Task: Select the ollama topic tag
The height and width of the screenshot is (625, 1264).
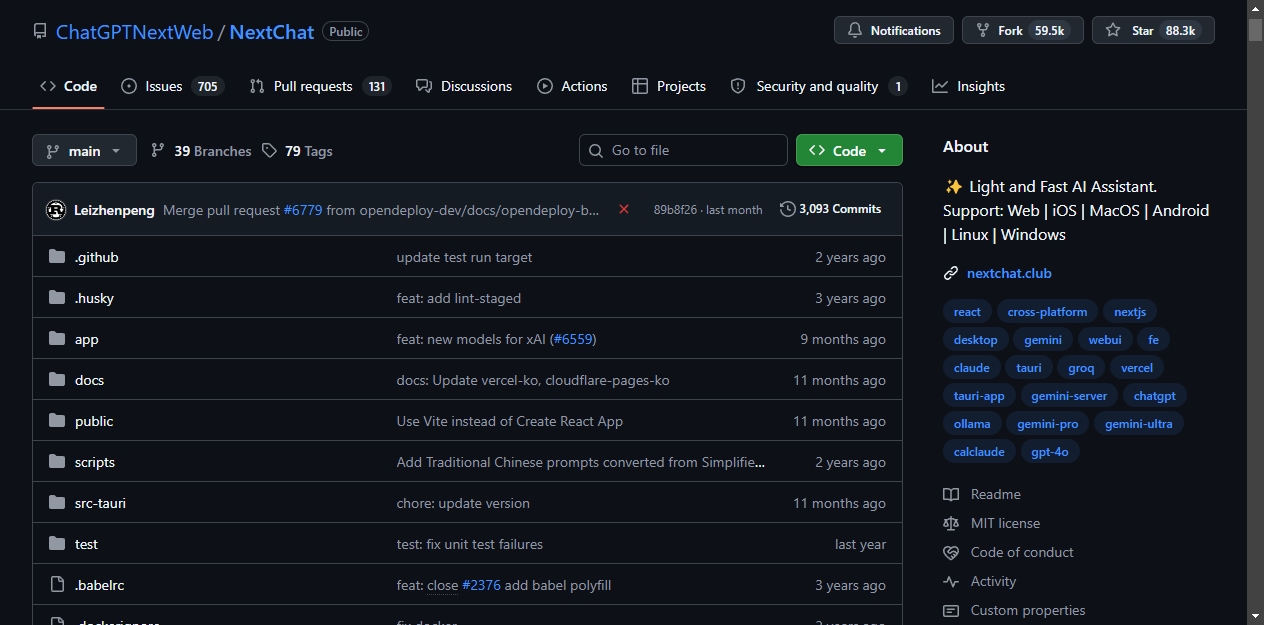Action: [972, 424]
